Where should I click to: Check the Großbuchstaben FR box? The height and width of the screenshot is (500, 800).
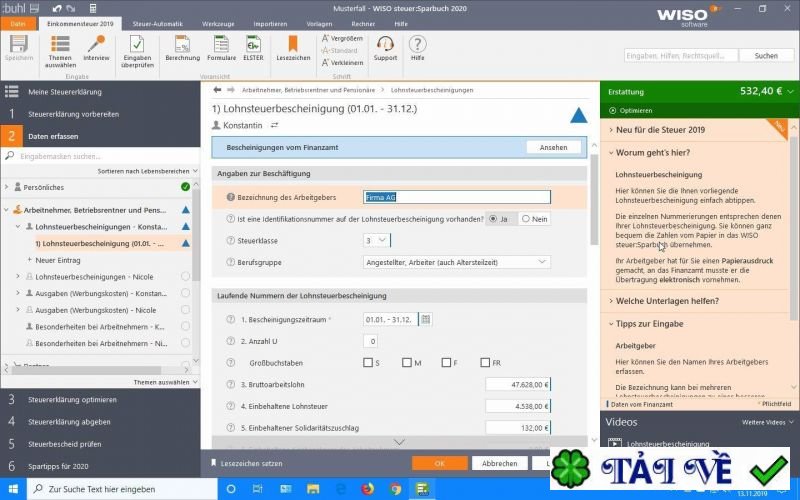pyautogui.click(x=485, y=362)
